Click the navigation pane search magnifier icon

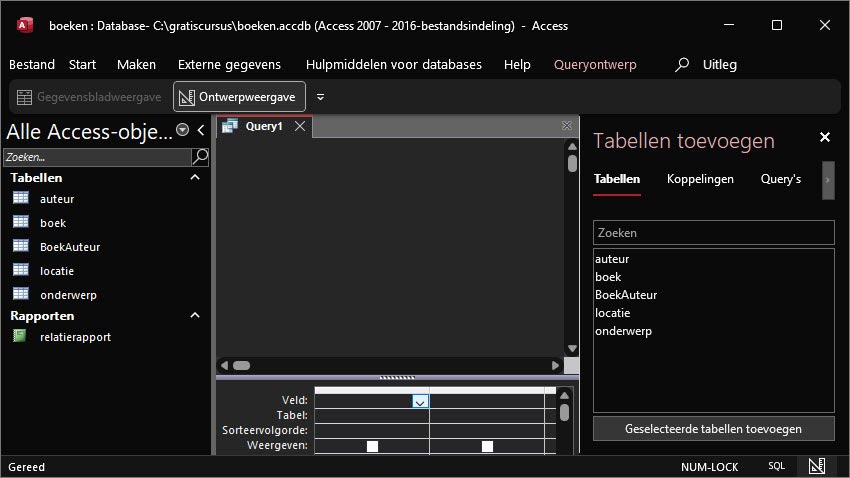pos(200,157)
